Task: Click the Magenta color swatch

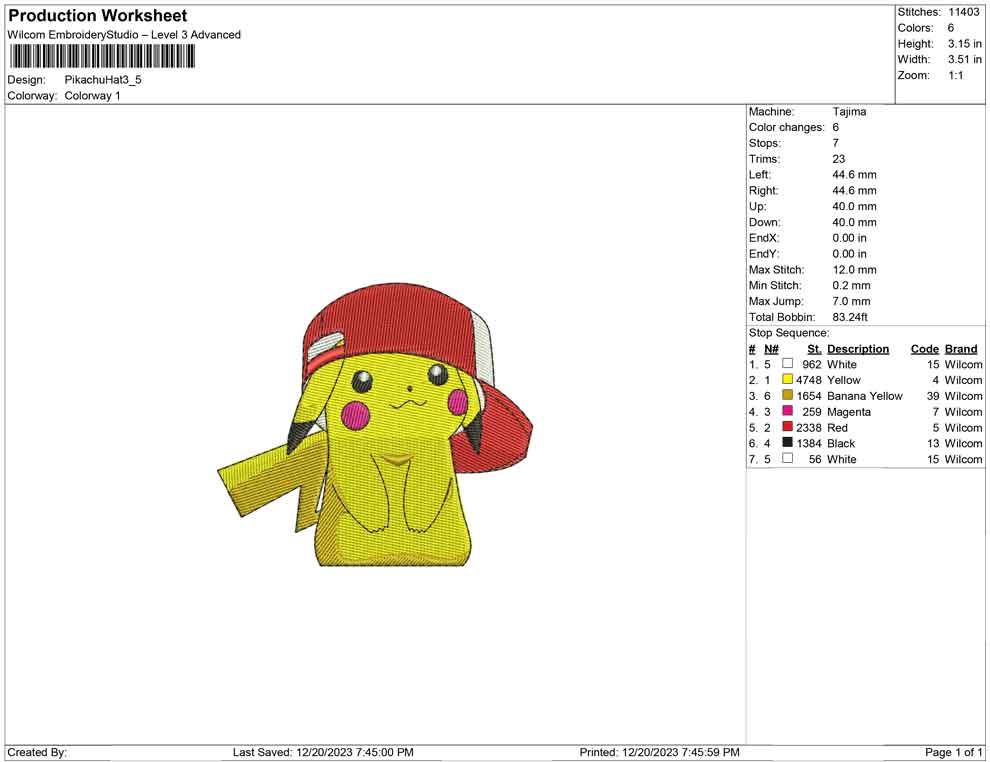Action: [x=787, y=411]
